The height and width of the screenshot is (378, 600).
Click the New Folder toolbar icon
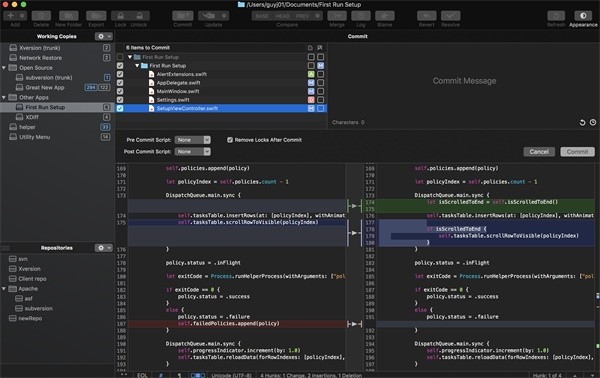(x=68, y=16)
